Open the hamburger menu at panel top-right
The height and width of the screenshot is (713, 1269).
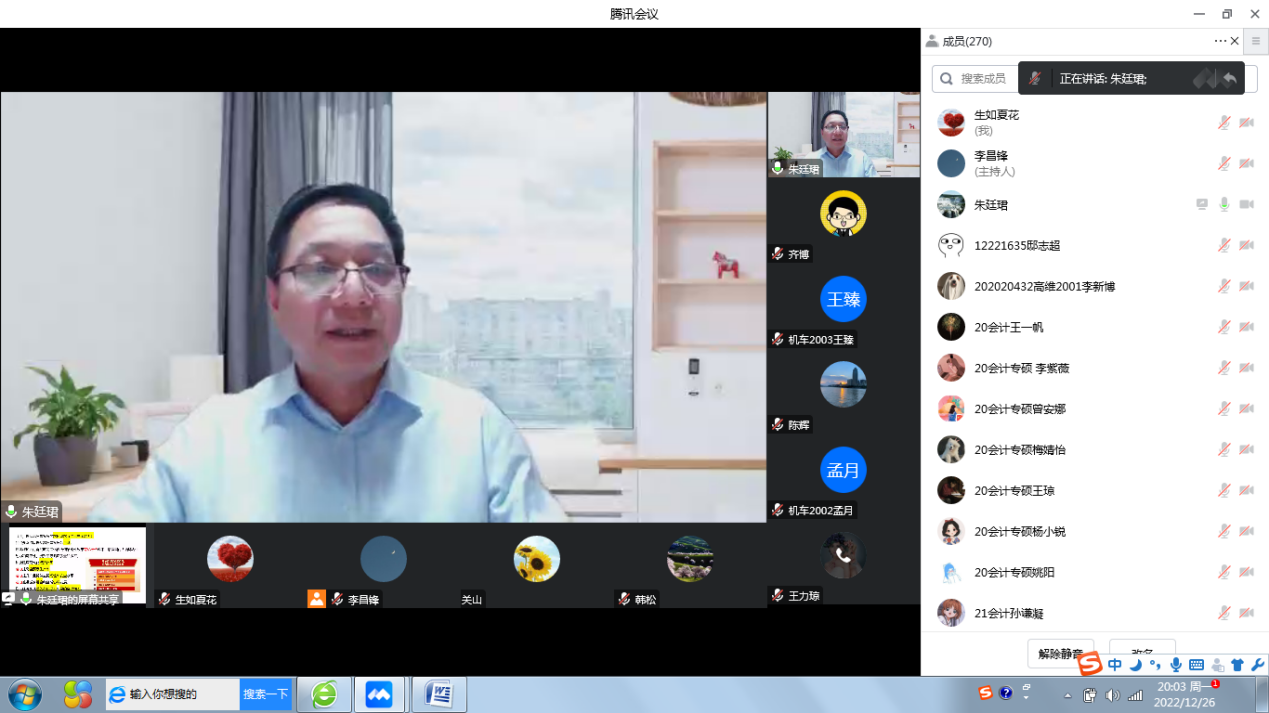coord(1256,41)
